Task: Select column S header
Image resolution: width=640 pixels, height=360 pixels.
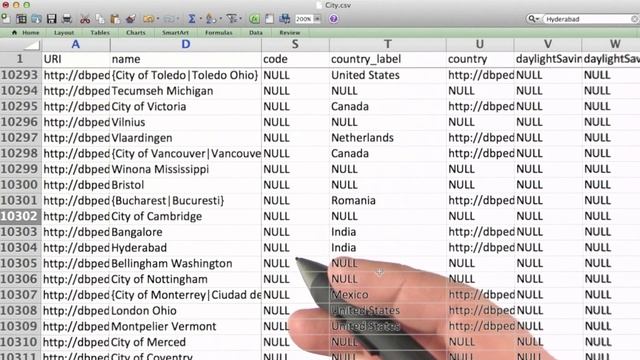Action: pyautogui.click(x=295, y=44)
